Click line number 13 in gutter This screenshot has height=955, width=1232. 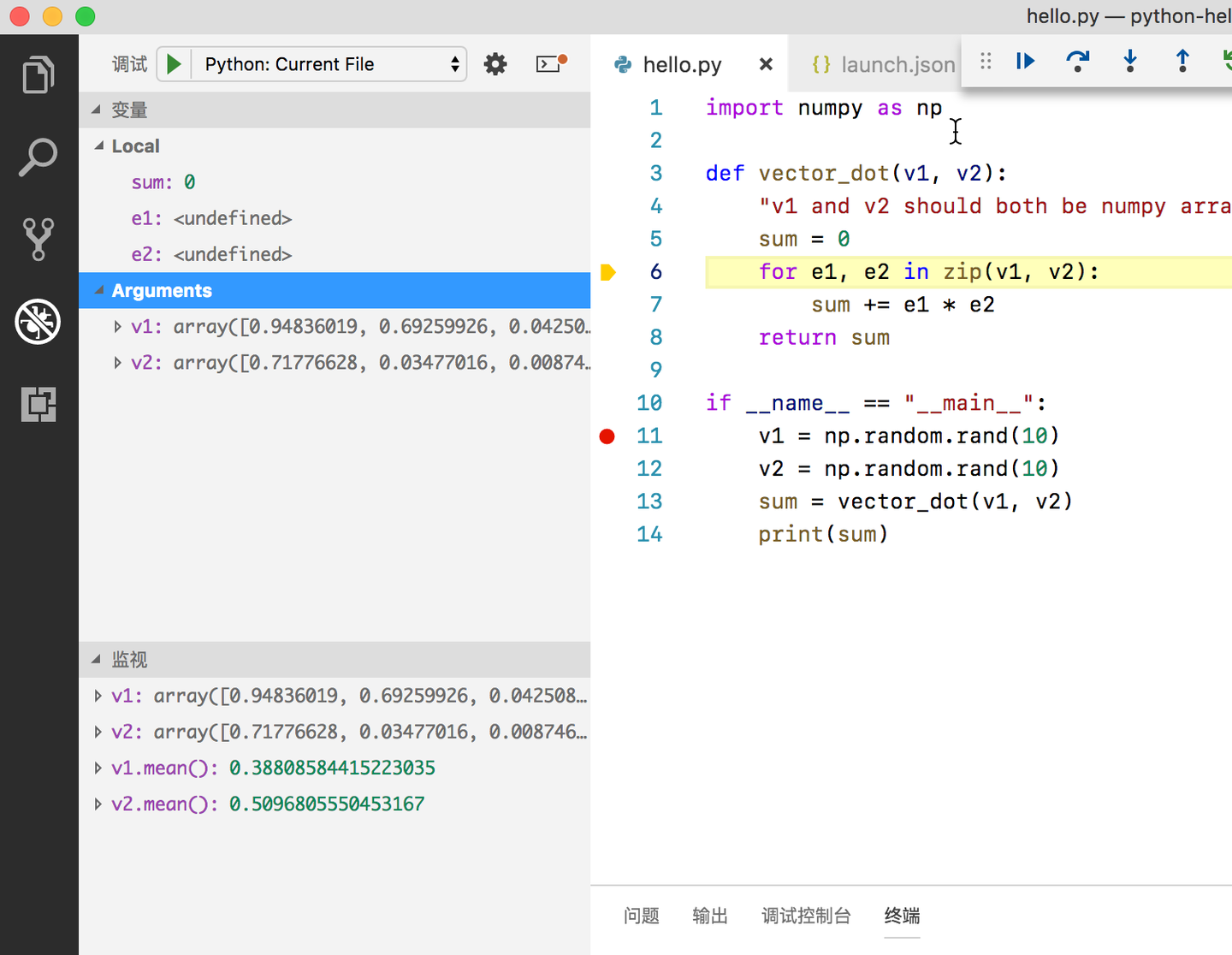(649, 501)
